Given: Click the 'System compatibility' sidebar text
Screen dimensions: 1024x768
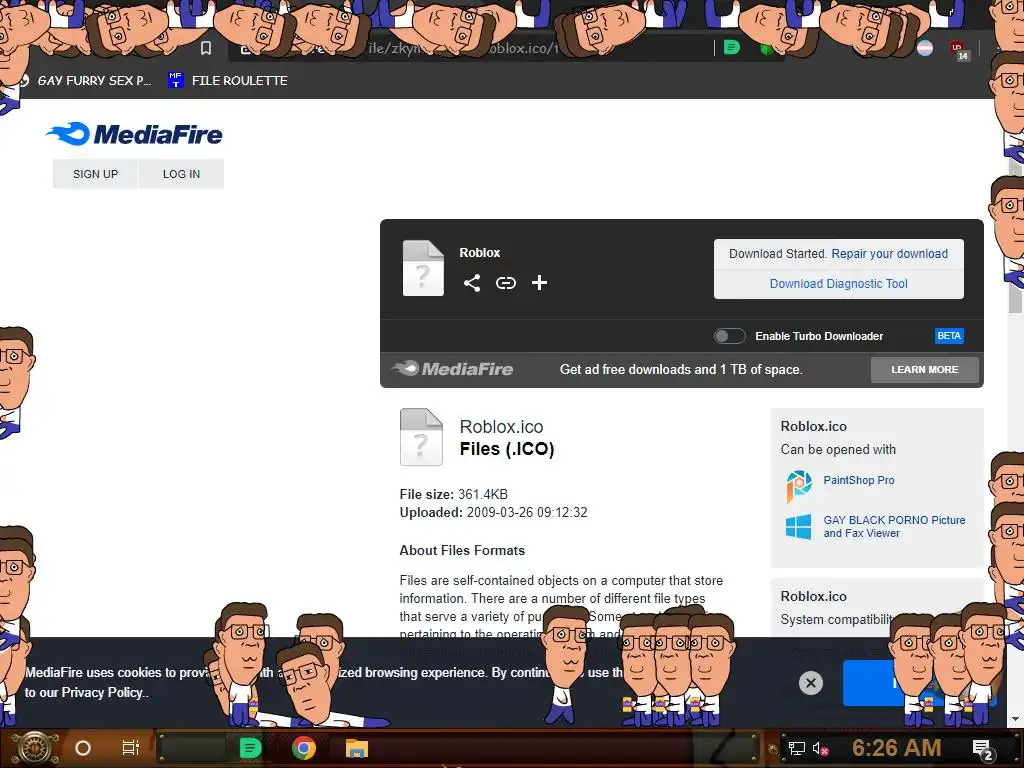Looking at the screenshot, I should coord(837,619).
